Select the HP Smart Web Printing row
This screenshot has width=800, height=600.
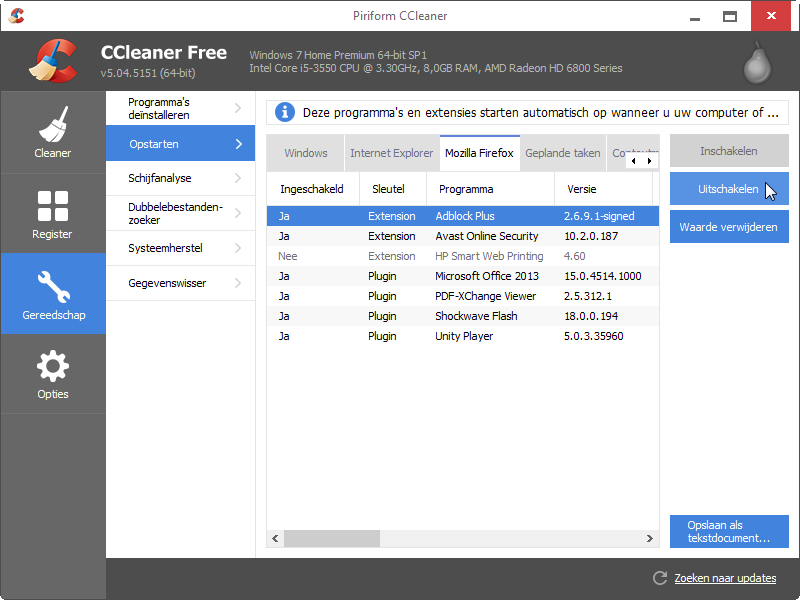(x=463, y=256)
